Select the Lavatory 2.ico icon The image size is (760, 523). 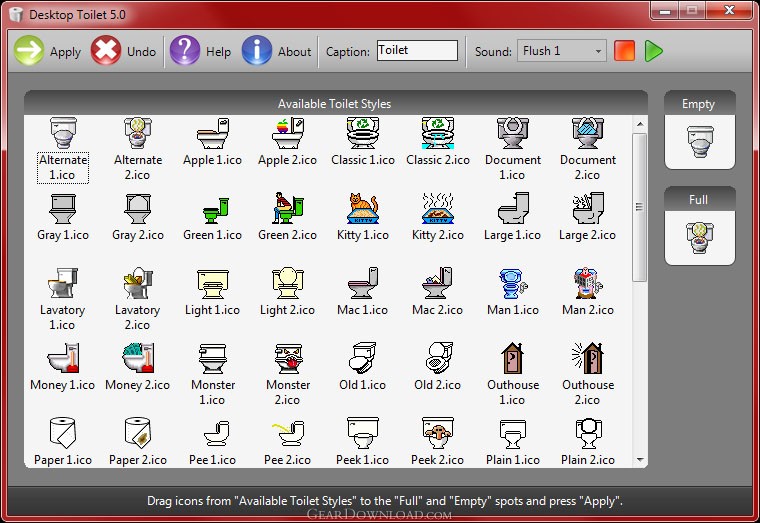point(138,283)
